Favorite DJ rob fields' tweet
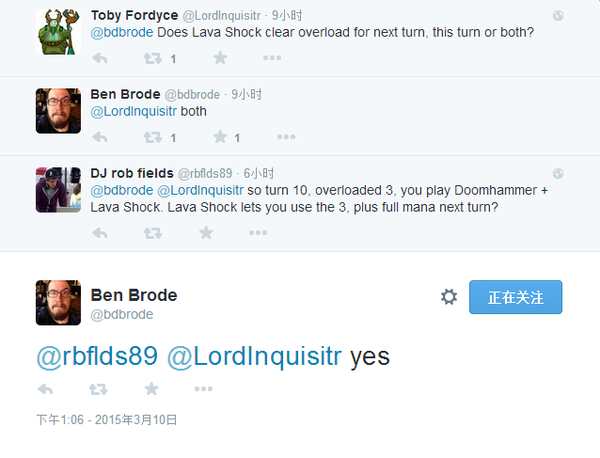Screen dimensions: 600x458 206,233
